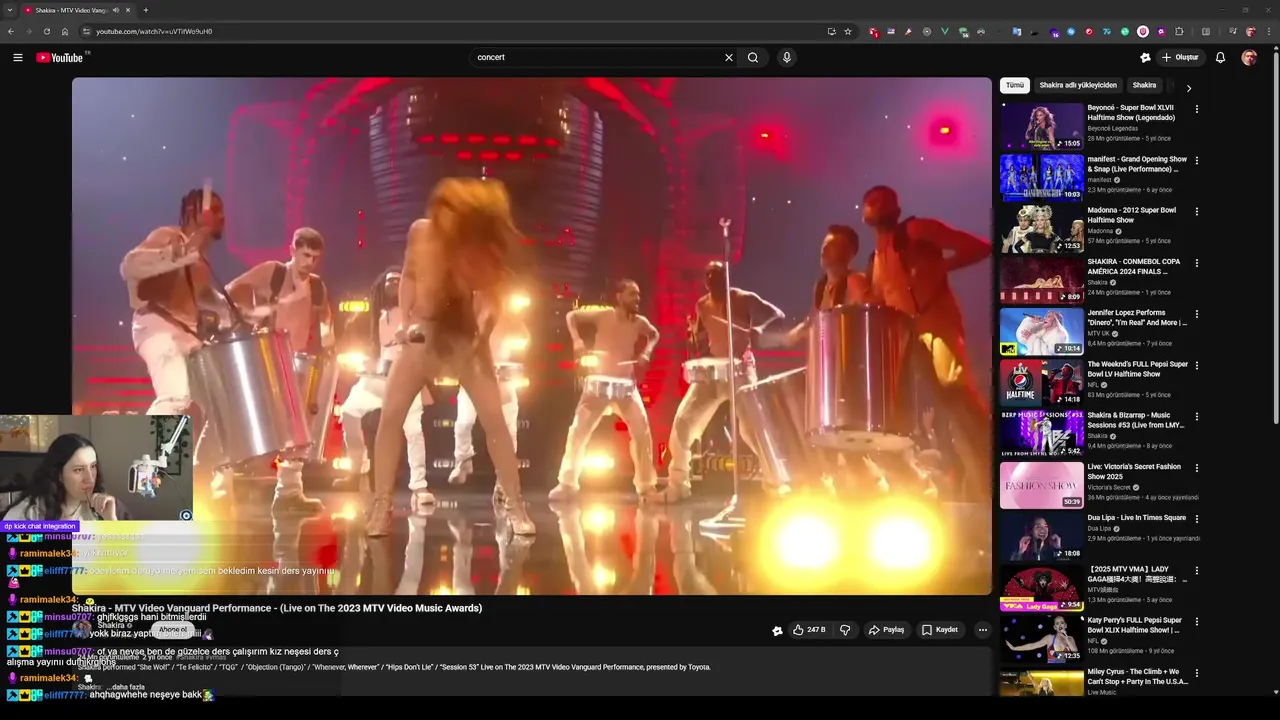1280x720 pixels.
Task: Open the 'The Weeknd's FULL Pepsi Super Bowl' title
Action: [1138, 369]
